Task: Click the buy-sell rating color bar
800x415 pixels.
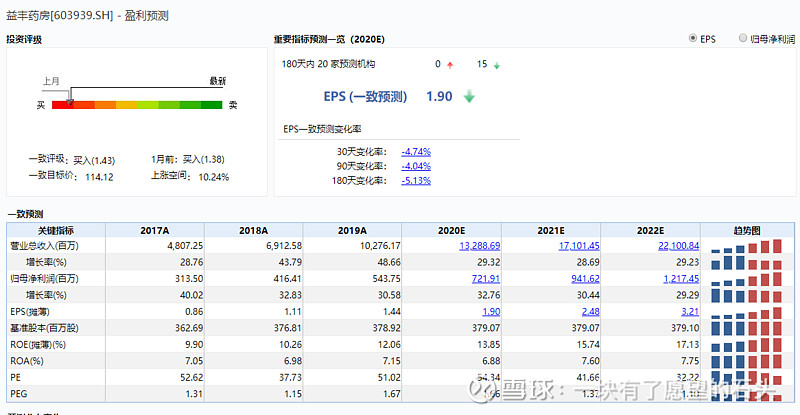Action: tap(137, 105)
